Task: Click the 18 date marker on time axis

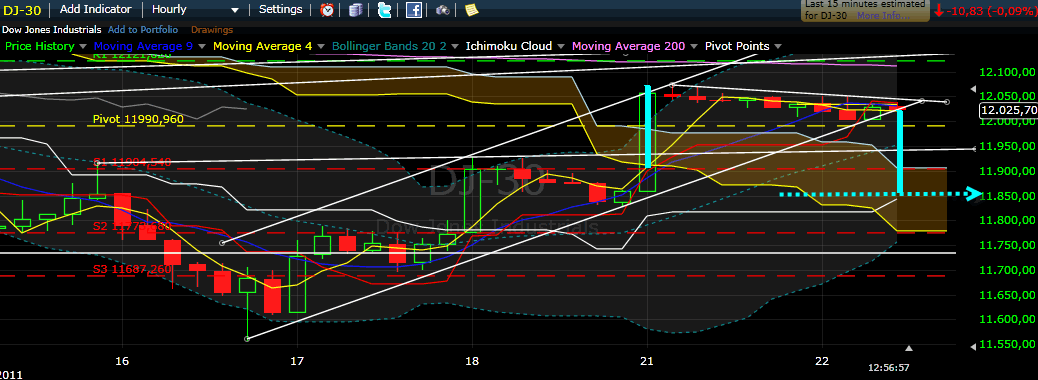Action: click(x=473, y=361)
